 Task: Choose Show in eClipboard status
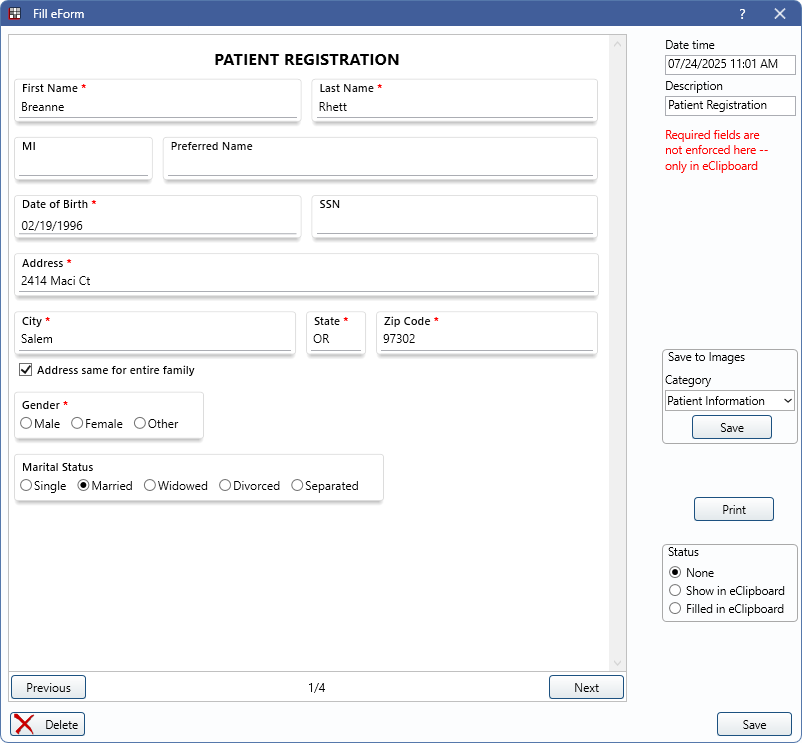[675, 591]
